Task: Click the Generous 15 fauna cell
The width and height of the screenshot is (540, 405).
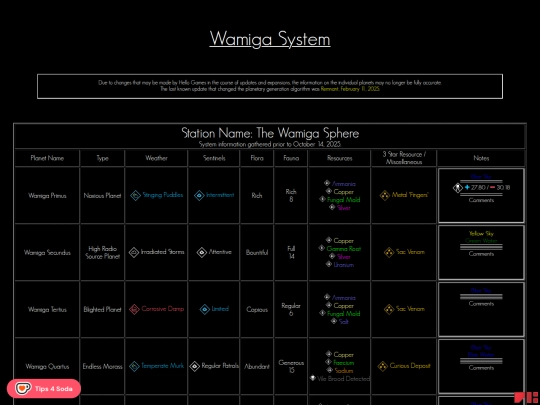Action: pyautogui.click(x=291, y=366)
